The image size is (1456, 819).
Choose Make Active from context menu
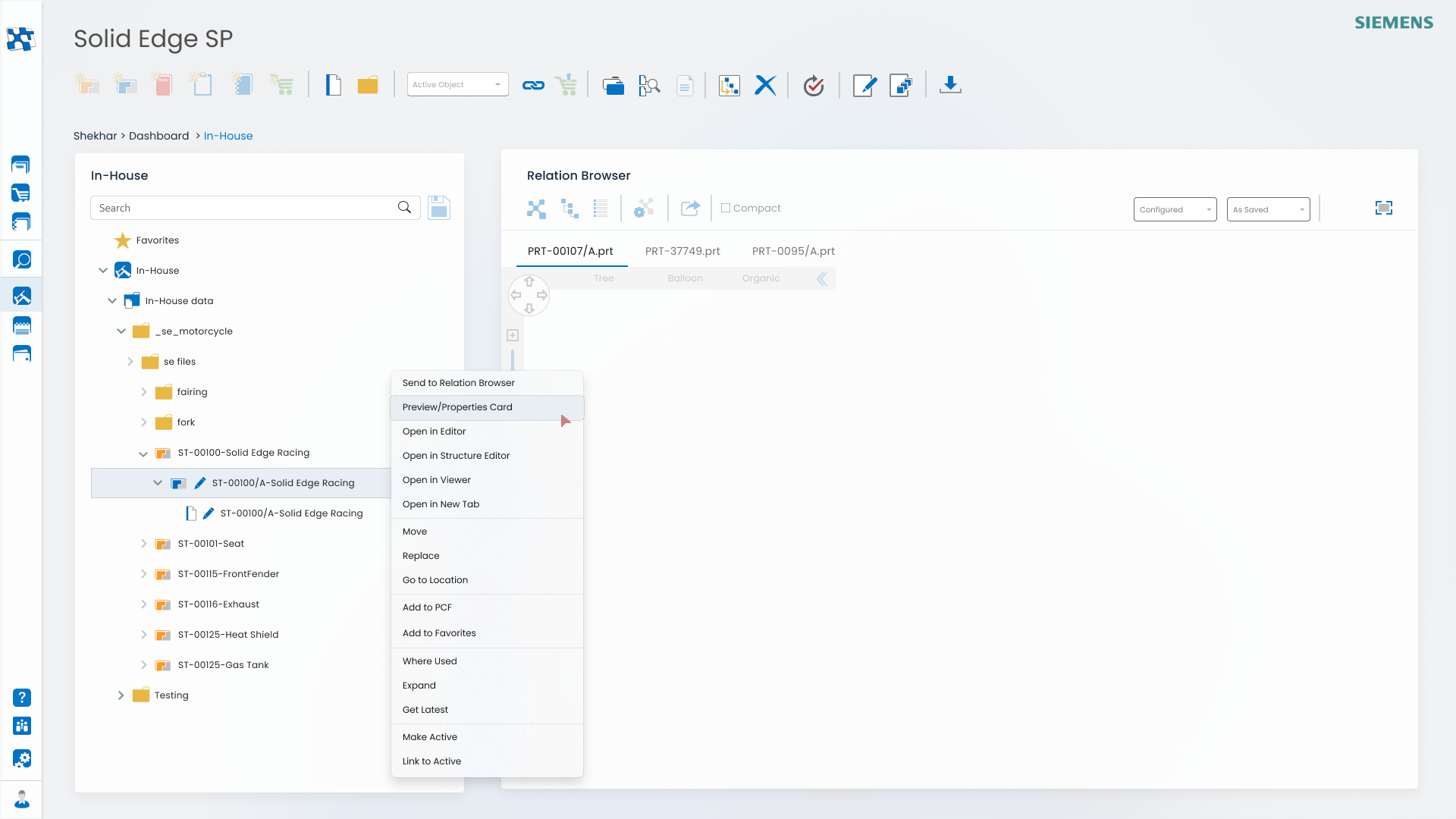click(487, 737)
